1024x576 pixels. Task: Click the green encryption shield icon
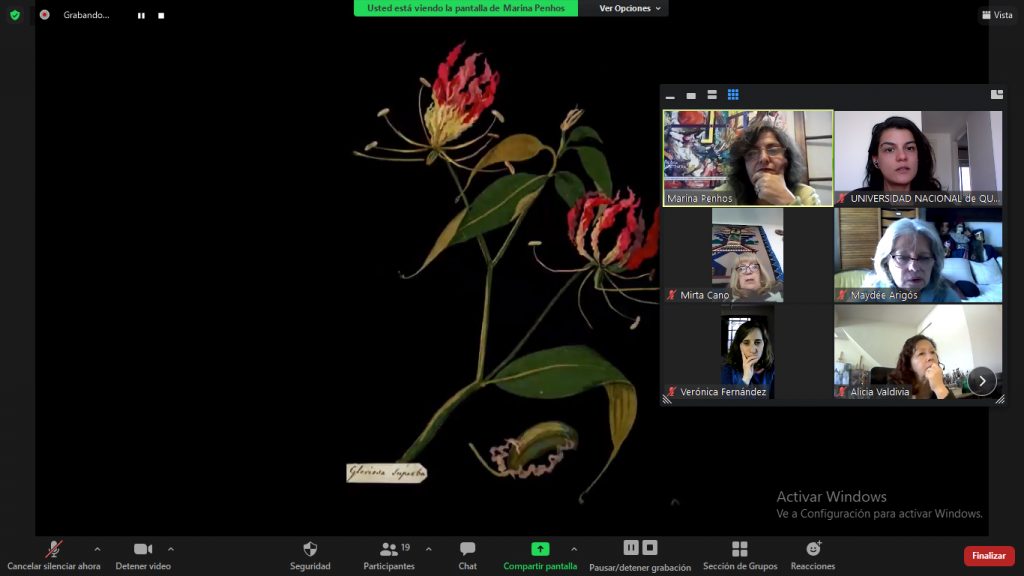[14, 15]
